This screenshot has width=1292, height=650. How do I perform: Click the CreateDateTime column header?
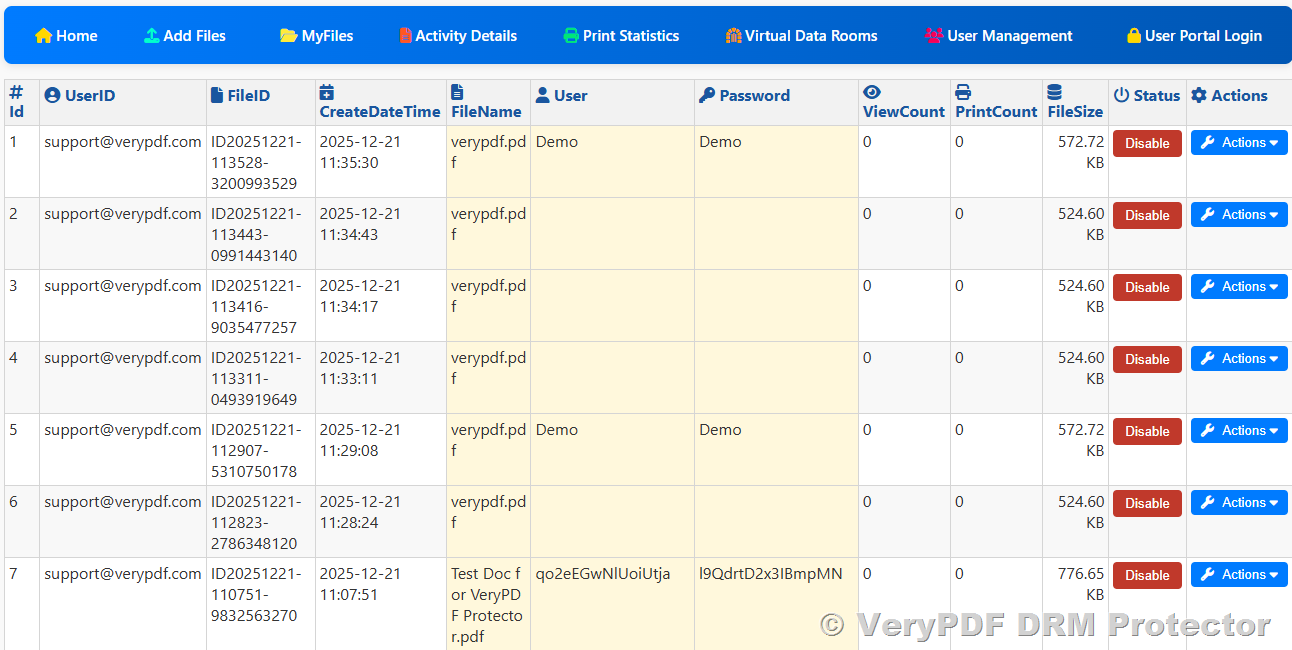(x=380, y=111)
